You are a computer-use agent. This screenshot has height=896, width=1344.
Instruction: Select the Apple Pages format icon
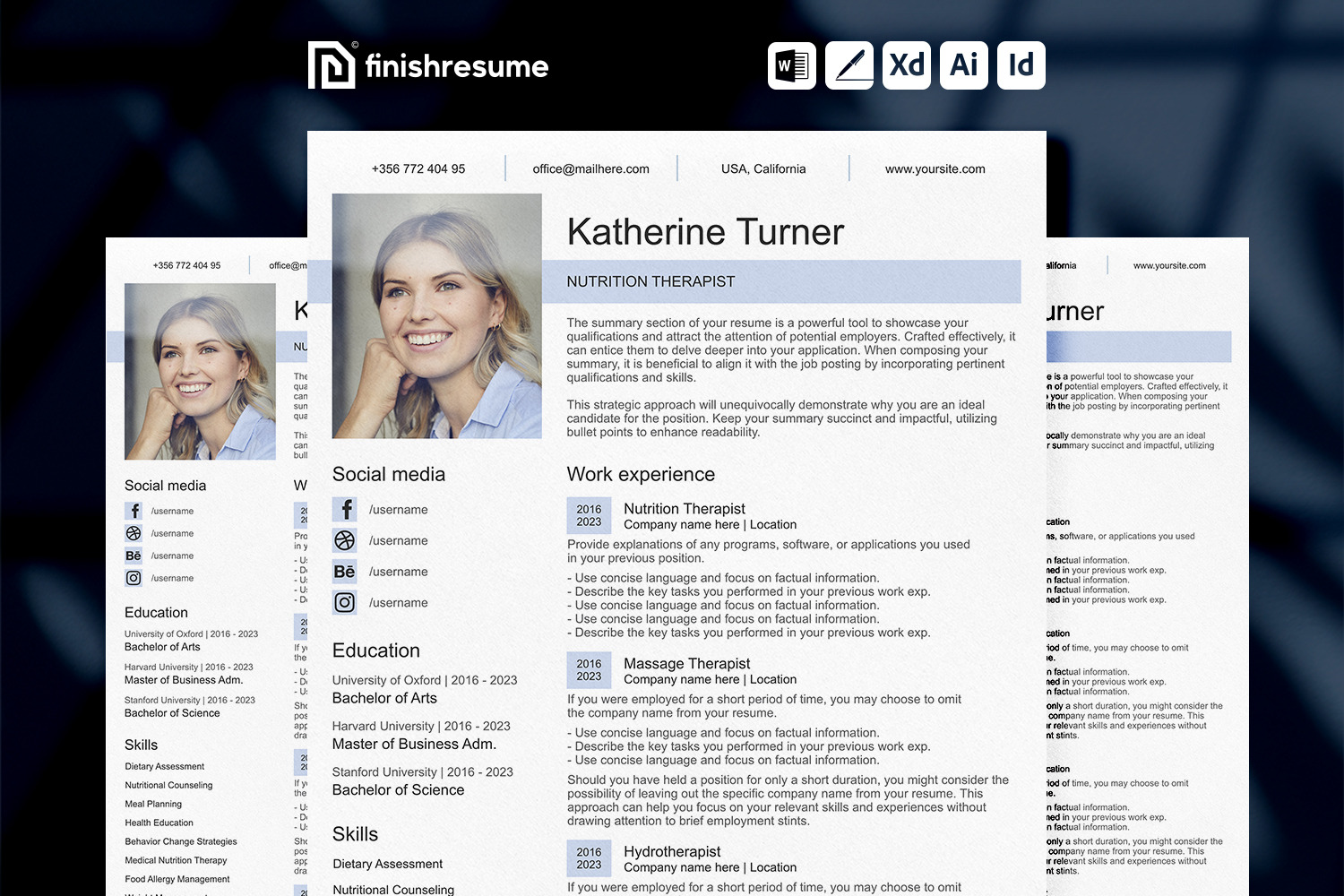849,65
